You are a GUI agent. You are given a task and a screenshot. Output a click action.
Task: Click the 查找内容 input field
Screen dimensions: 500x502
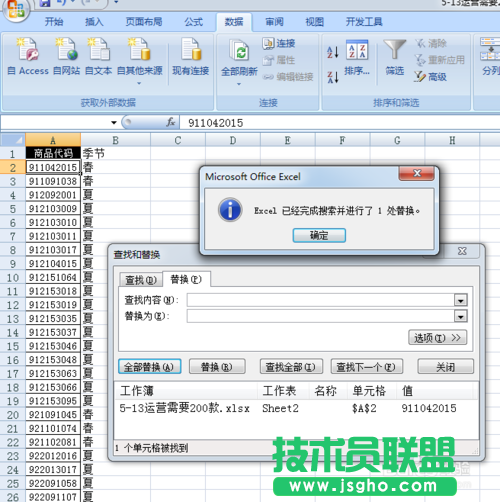click(321, 300)
